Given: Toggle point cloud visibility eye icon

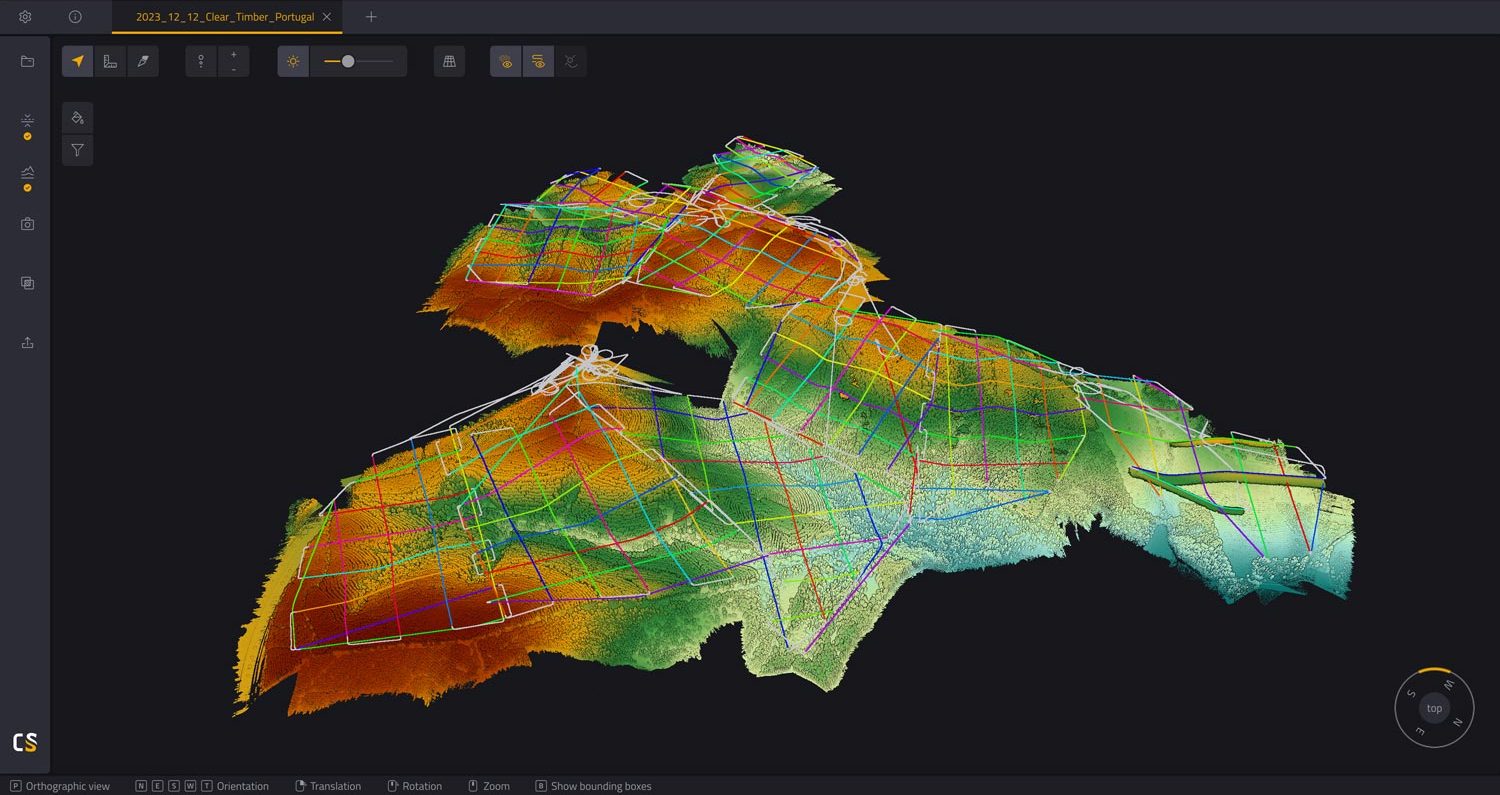Looking at the screenshot, I should (x=506, y=61).
